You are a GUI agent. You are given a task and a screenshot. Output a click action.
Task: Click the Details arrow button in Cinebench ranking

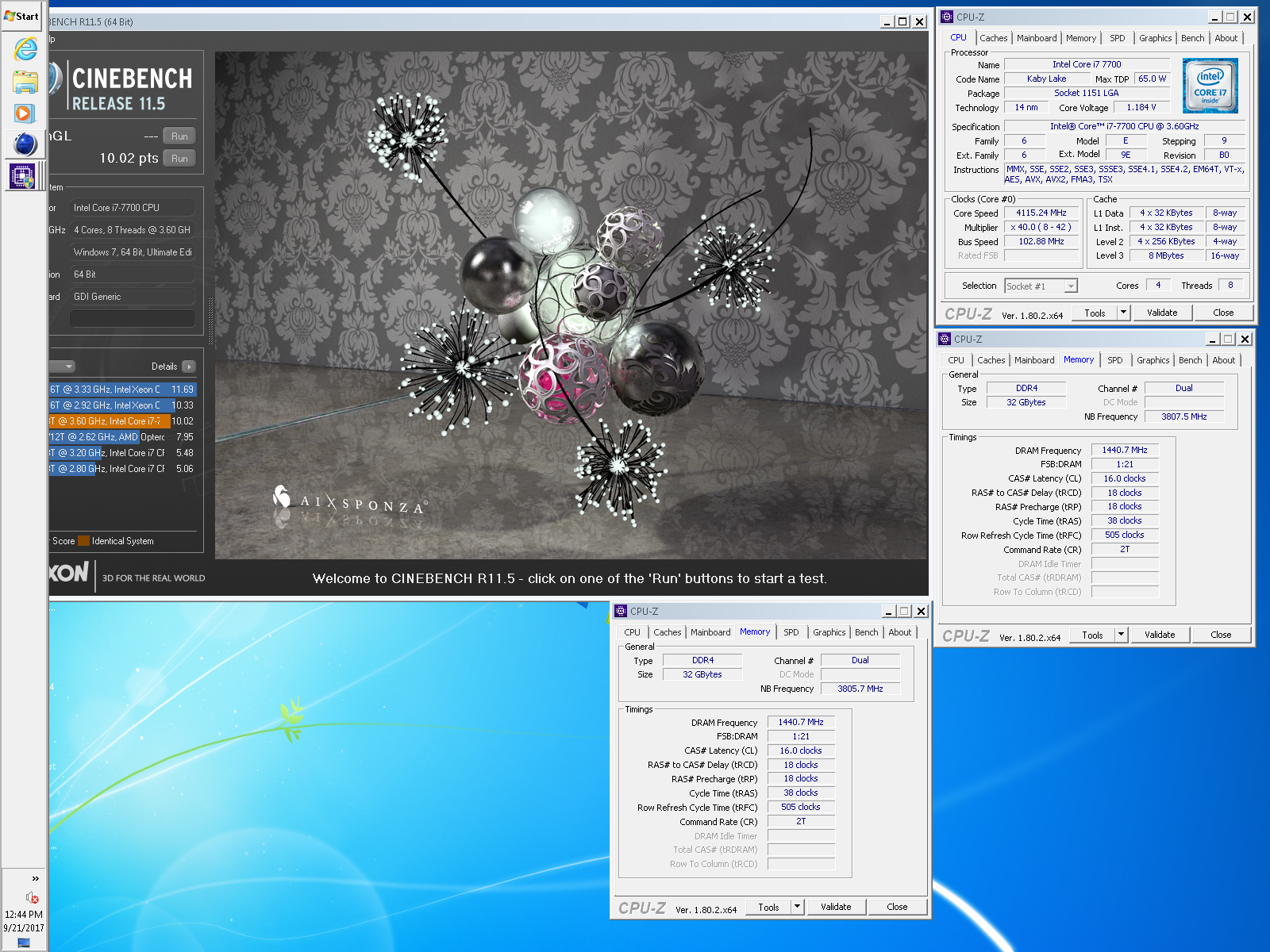click(189, 367)
